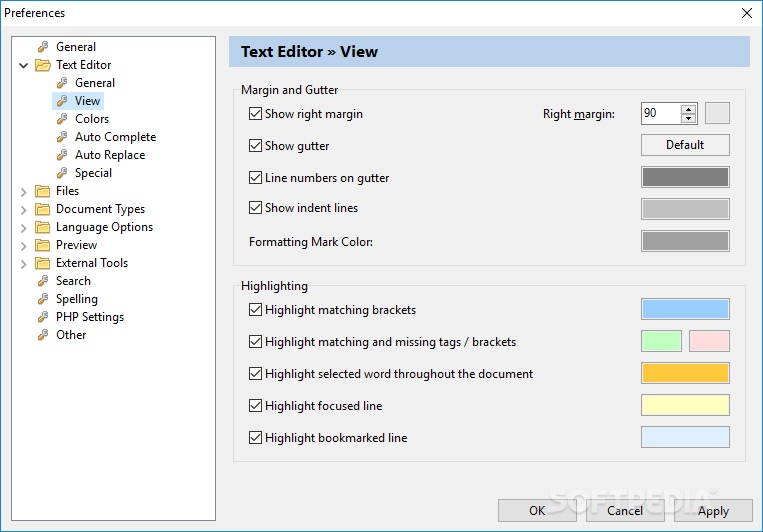This screenshot has height=532, width=763.
Task: Click the wrench icon beside Auto Replace
Action: pyautogui.click(x=62, y=155)
